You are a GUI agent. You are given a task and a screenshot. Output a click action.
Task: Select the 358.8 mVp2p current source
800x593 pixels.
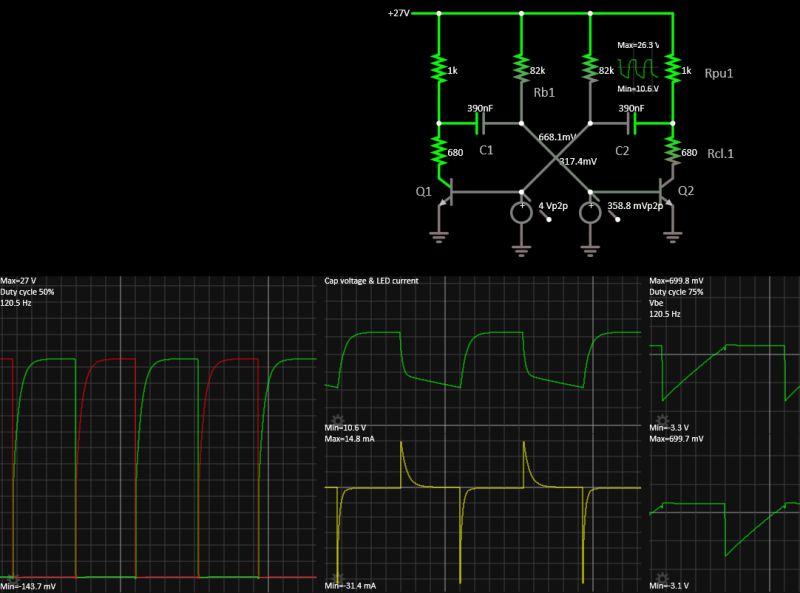click(x=590, y=210)
